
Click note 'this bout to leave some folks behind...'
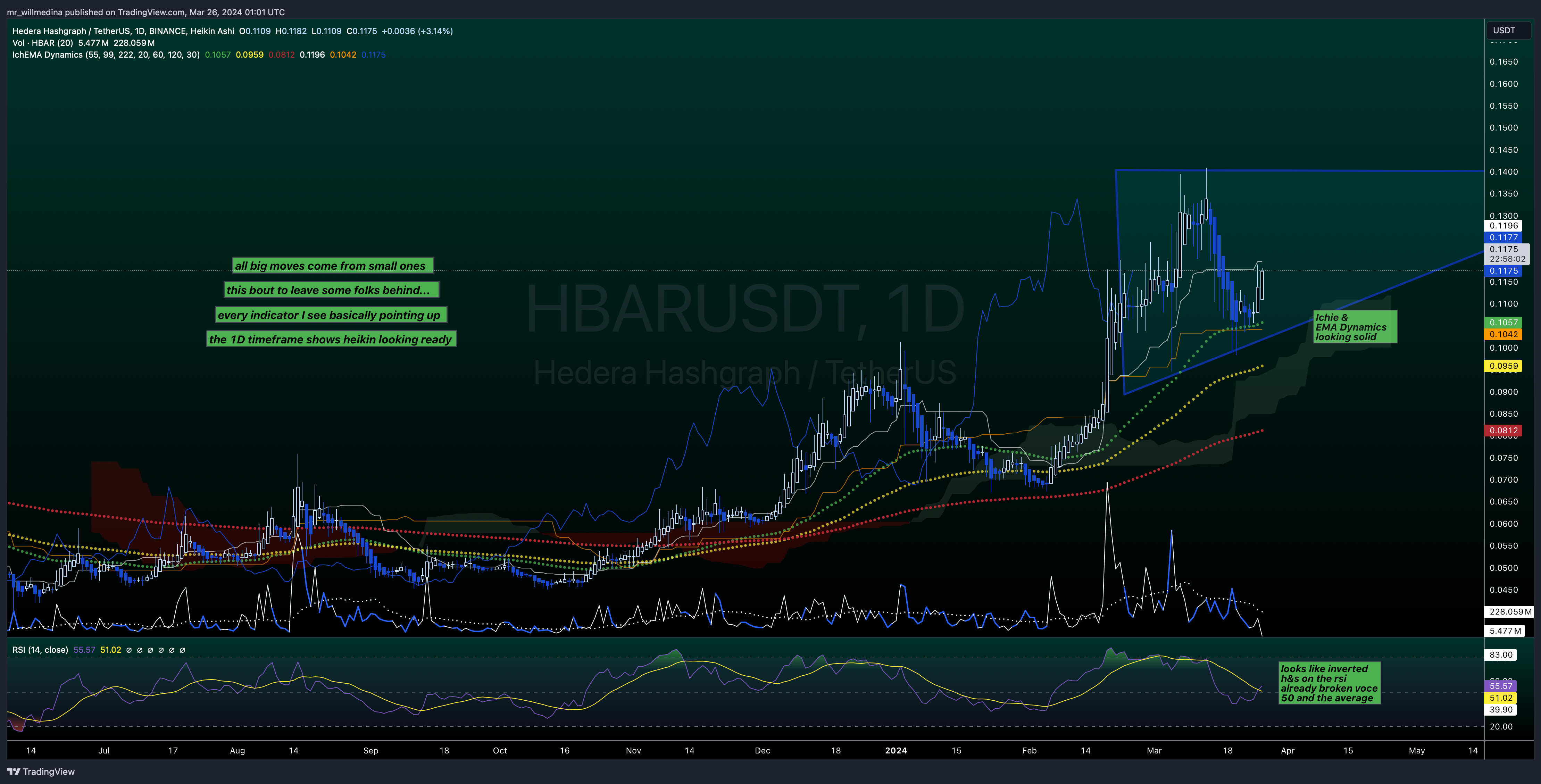(331, 290)
